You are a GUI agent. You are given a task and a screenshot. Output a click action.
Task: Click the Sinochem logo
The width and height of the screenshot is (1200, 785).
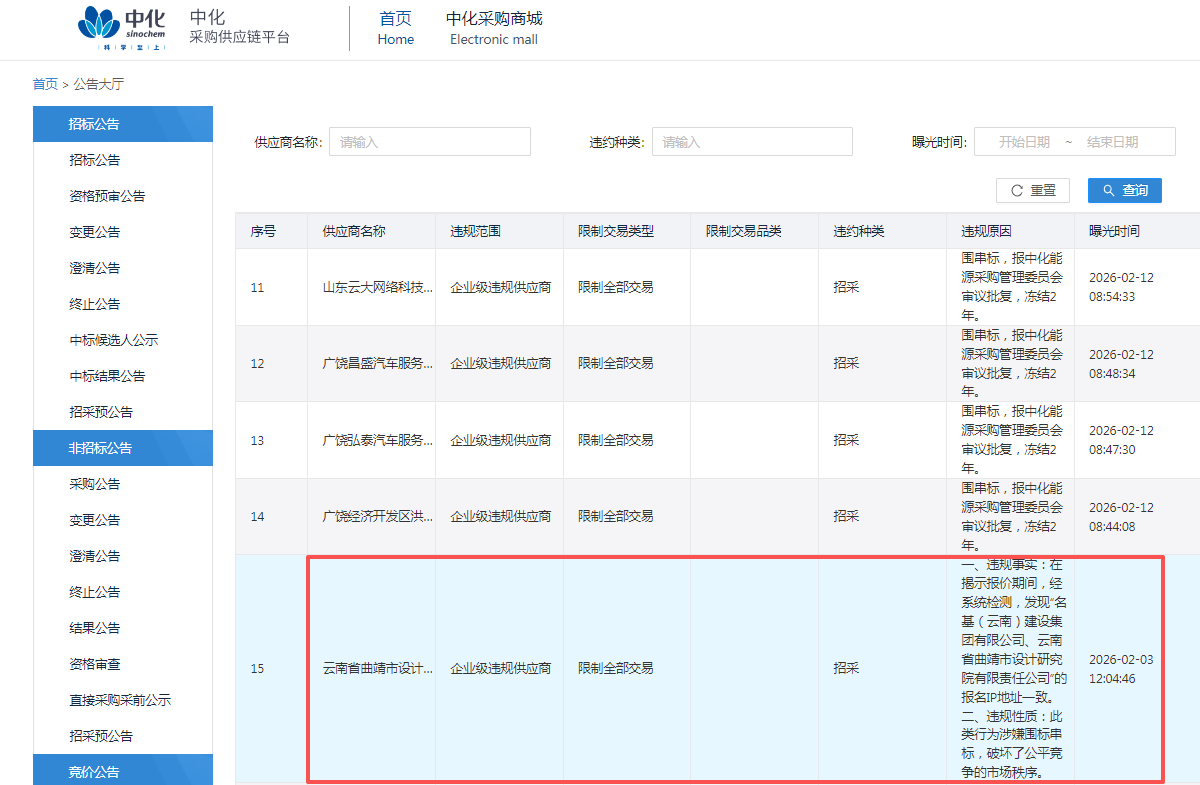click(x=125, y=28)
